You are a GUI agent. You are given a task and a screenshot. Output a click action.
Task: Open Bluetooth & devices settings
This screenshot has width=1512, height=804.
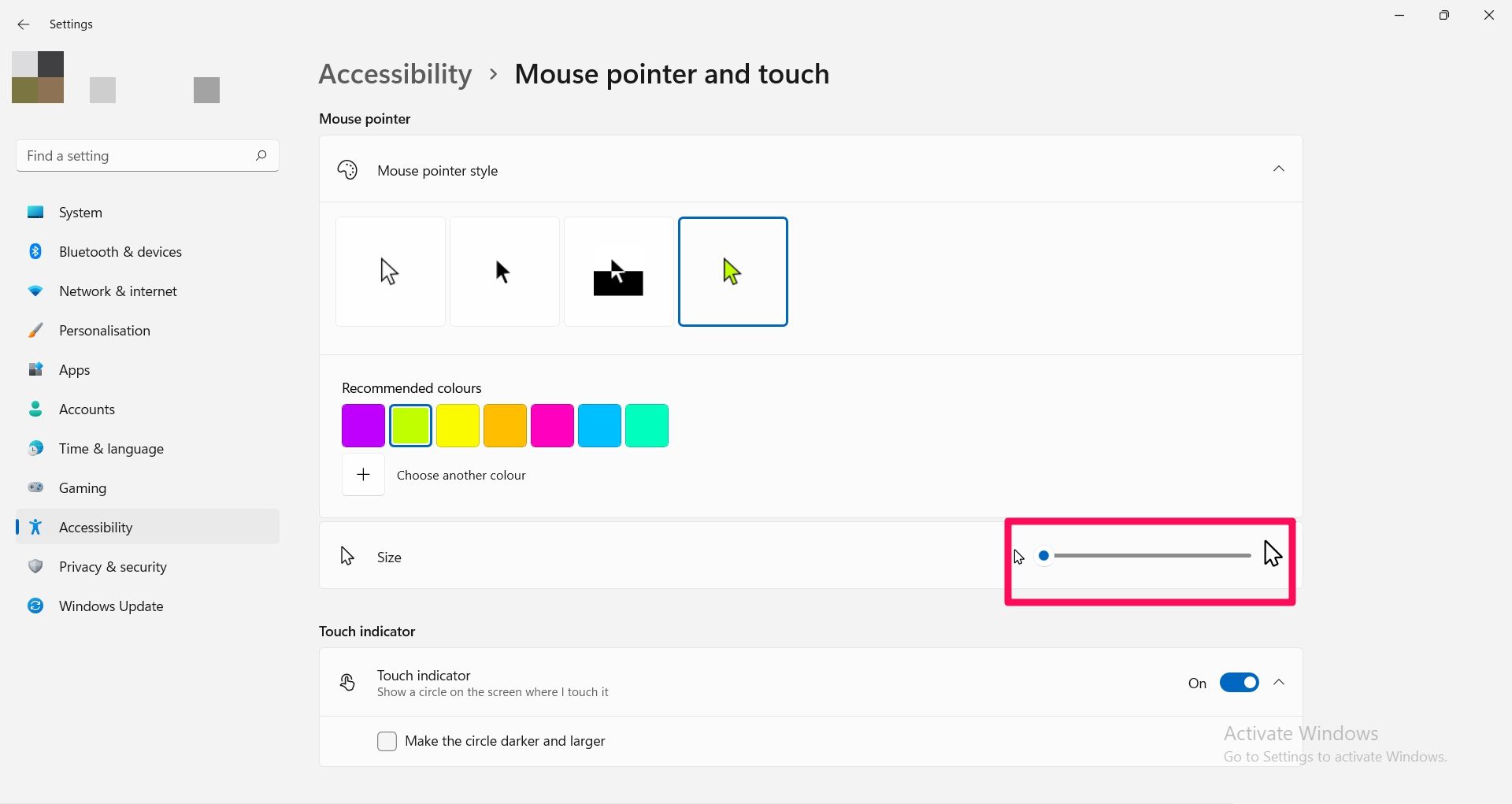[120, 252]
